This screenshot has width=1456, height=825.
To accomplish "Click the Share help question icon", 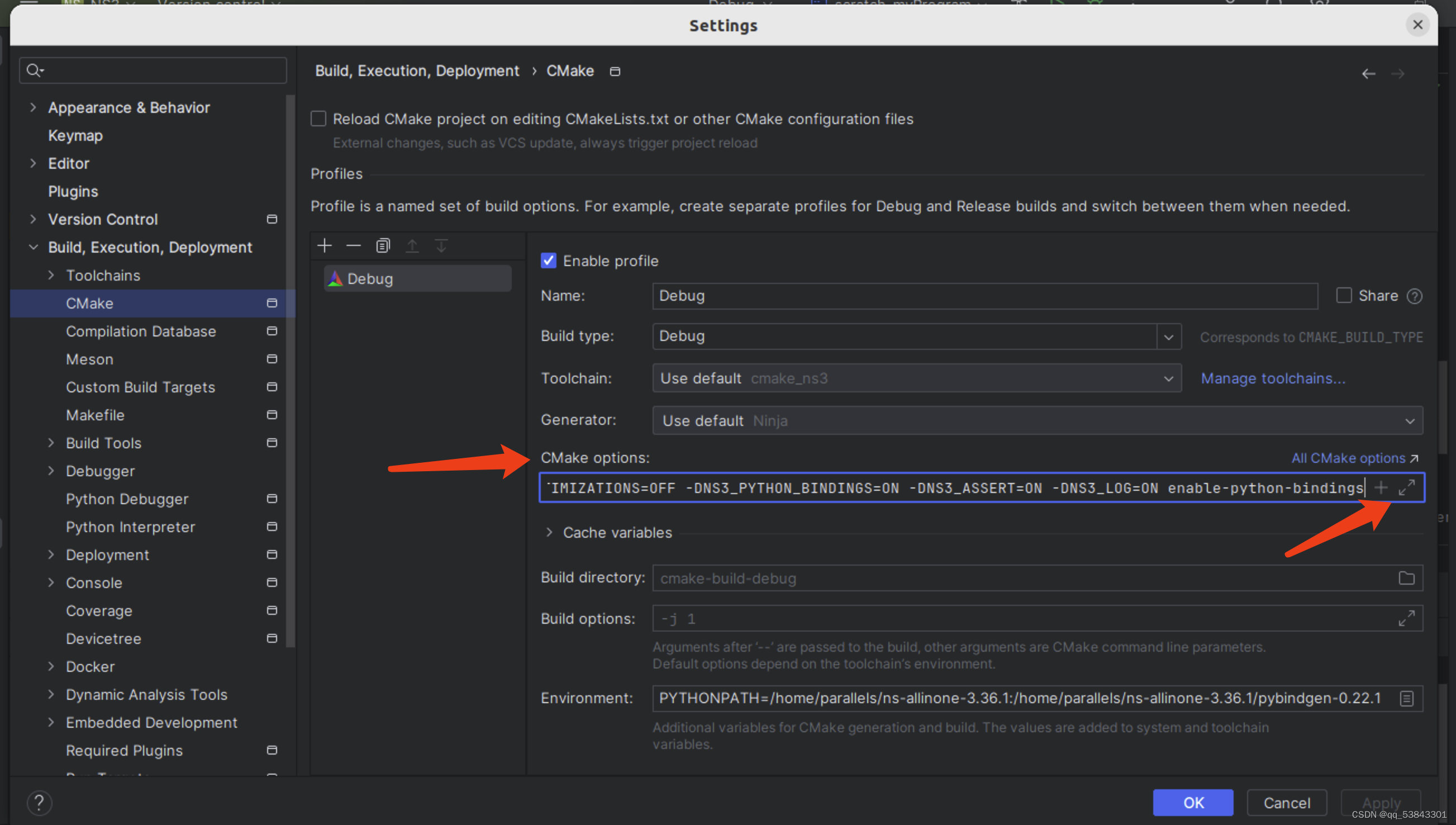I will pos(1414,296).
